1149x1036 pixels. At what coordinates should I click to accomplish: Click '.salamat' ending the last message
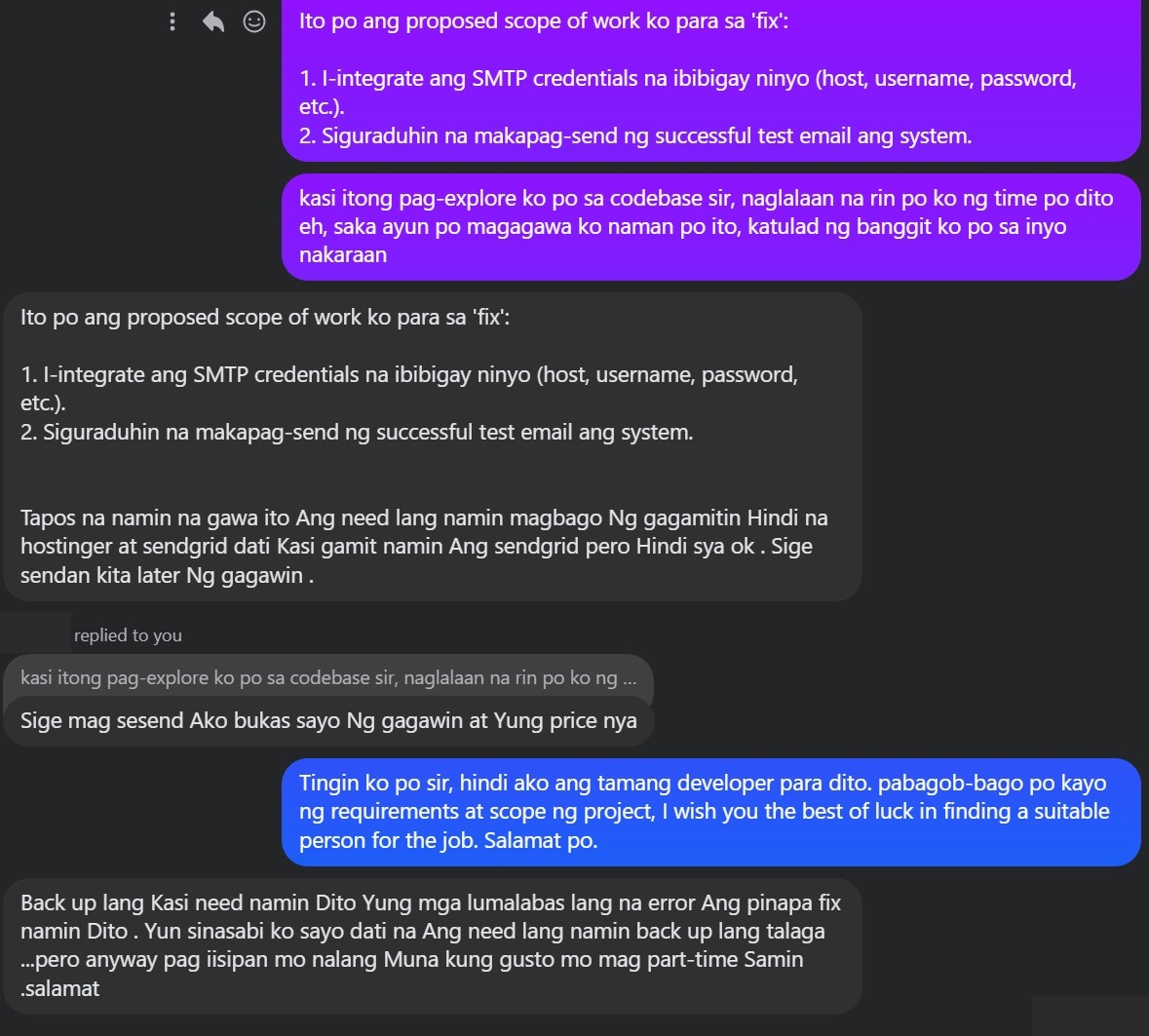pos(60,988)
